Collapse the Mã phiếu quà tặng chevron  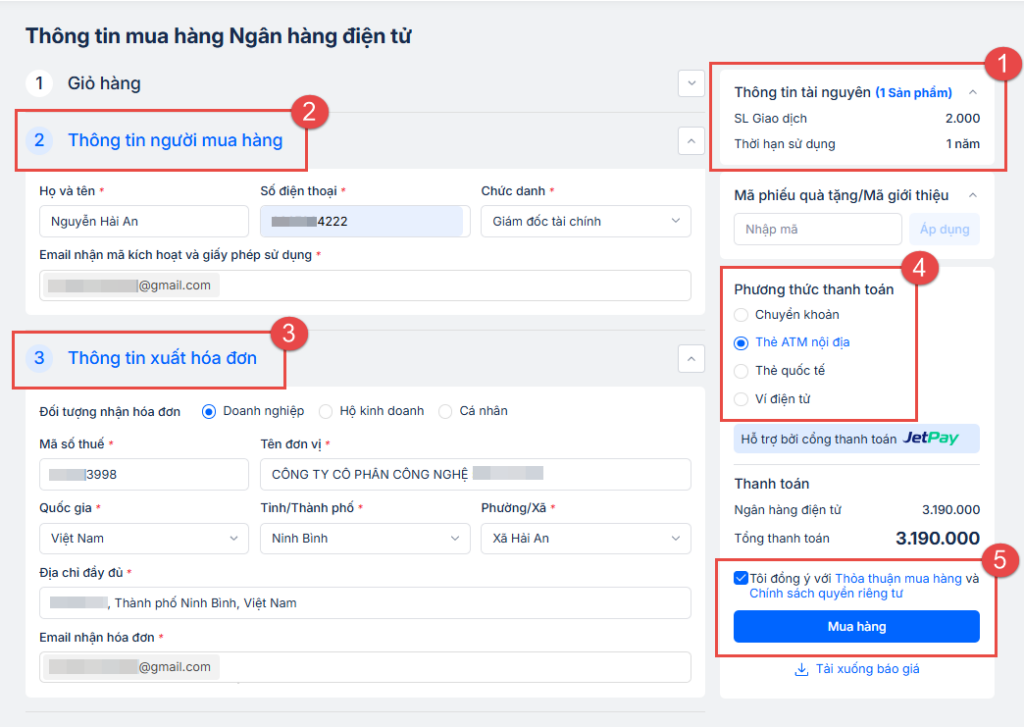[973, 195]
